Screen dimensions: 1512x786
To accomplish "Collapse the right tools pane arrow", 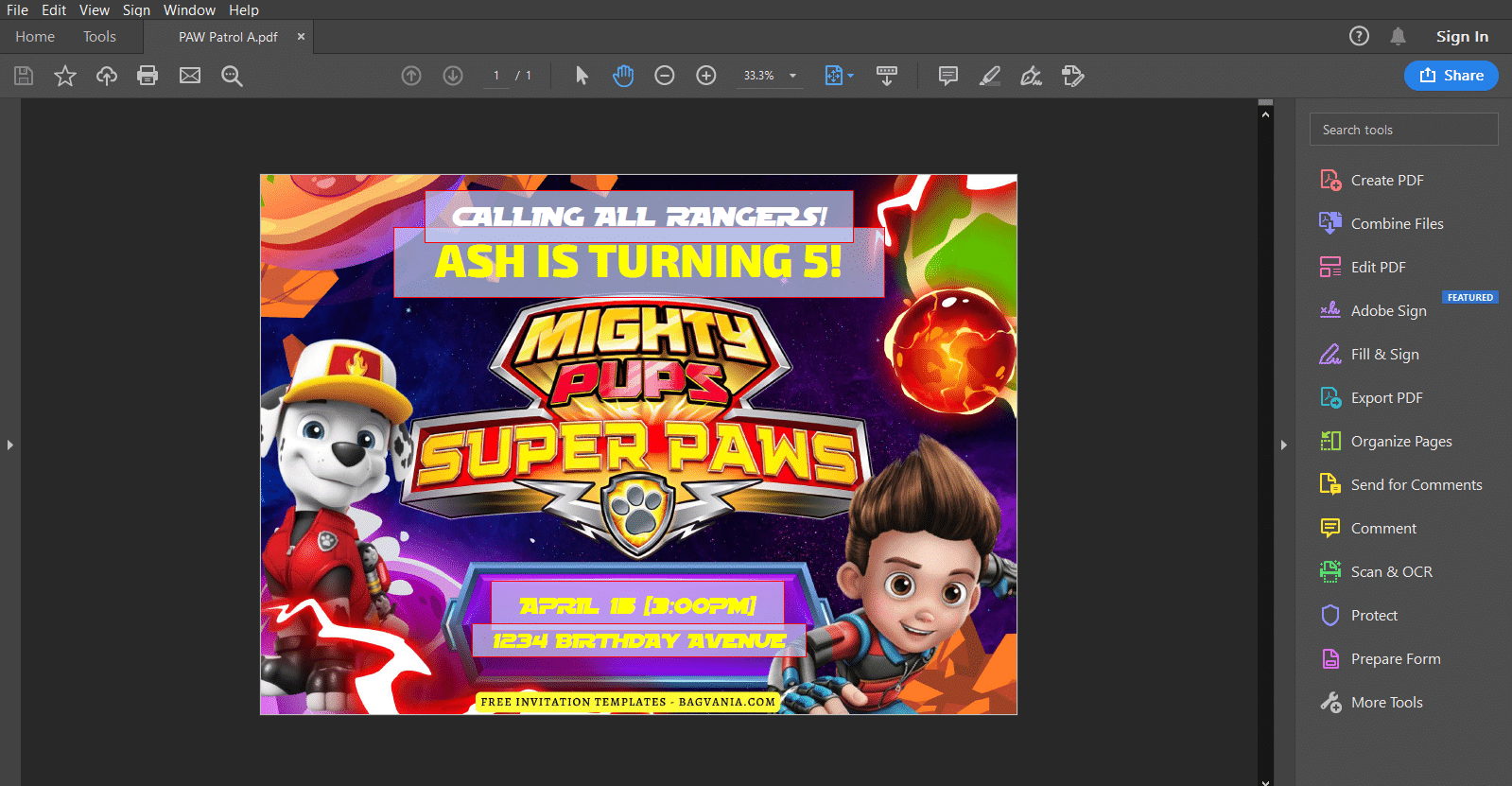I will [x=1283, y=445].
